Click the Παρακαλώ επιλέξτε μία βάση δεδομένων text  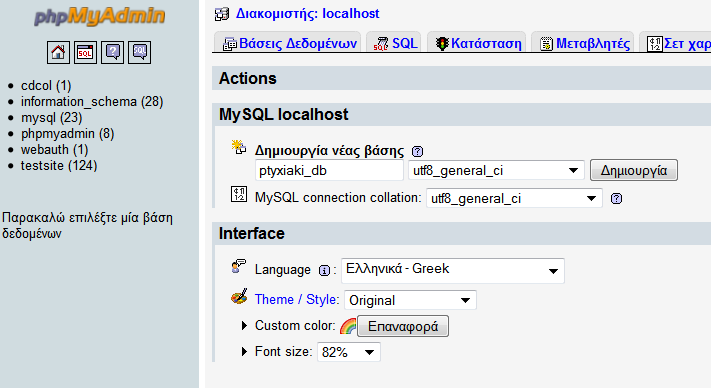tap(88, 226)
